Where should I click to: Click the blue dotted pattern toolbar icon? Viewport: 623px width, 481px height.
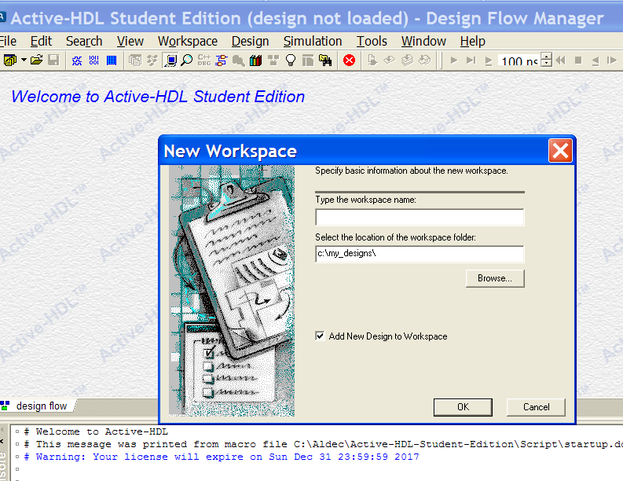pos(94,60)
